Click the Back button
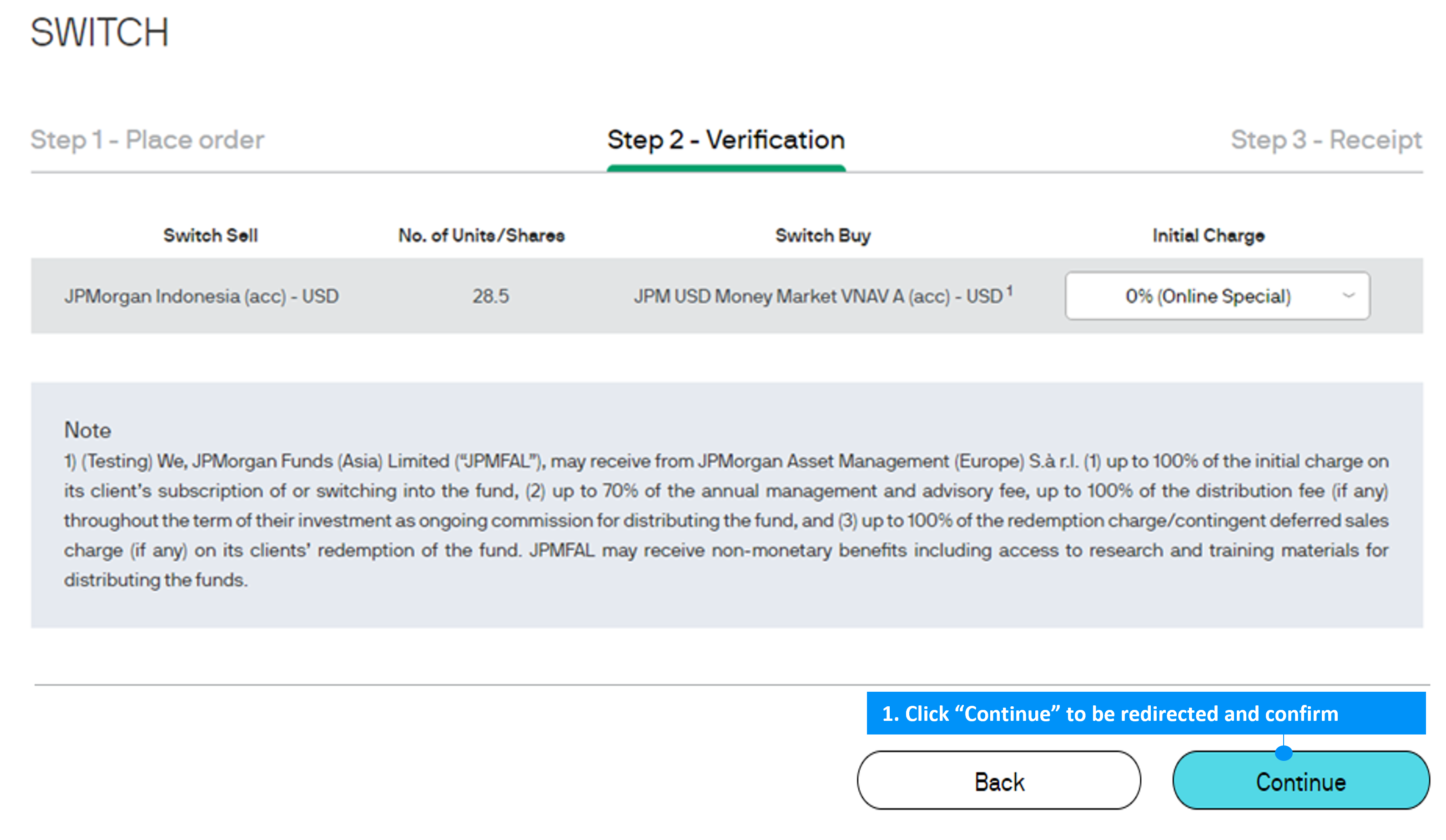The width and height of the screenshot is (1446, 840). [x=999, y=780]
